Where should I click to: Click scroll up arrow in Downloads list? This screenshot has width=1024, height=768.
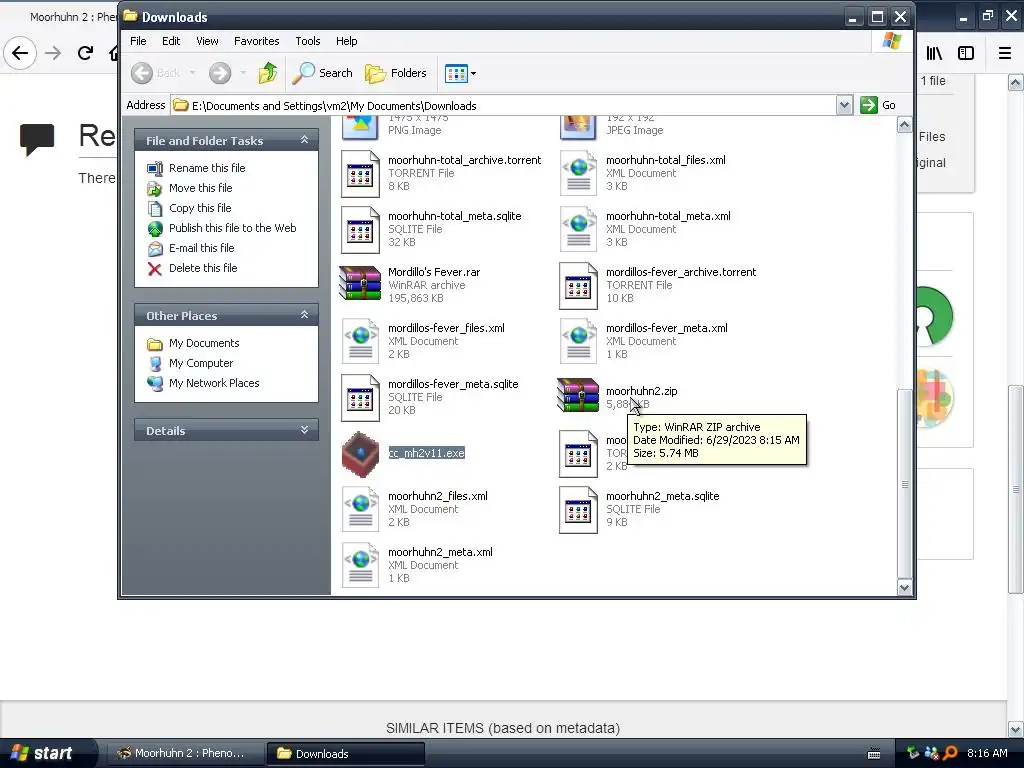click(x=904, y=125)
